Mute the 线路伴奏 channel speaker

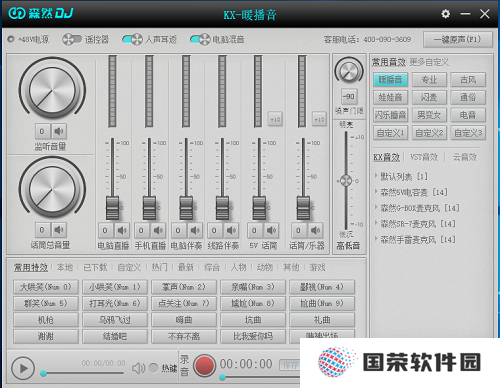coord(231,230)
